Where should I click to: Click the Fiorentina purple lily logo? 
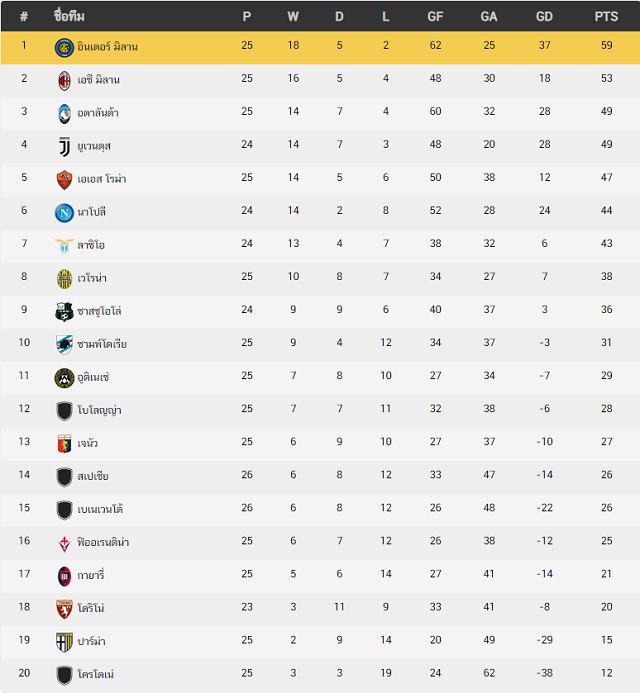(x=64, y=543)
